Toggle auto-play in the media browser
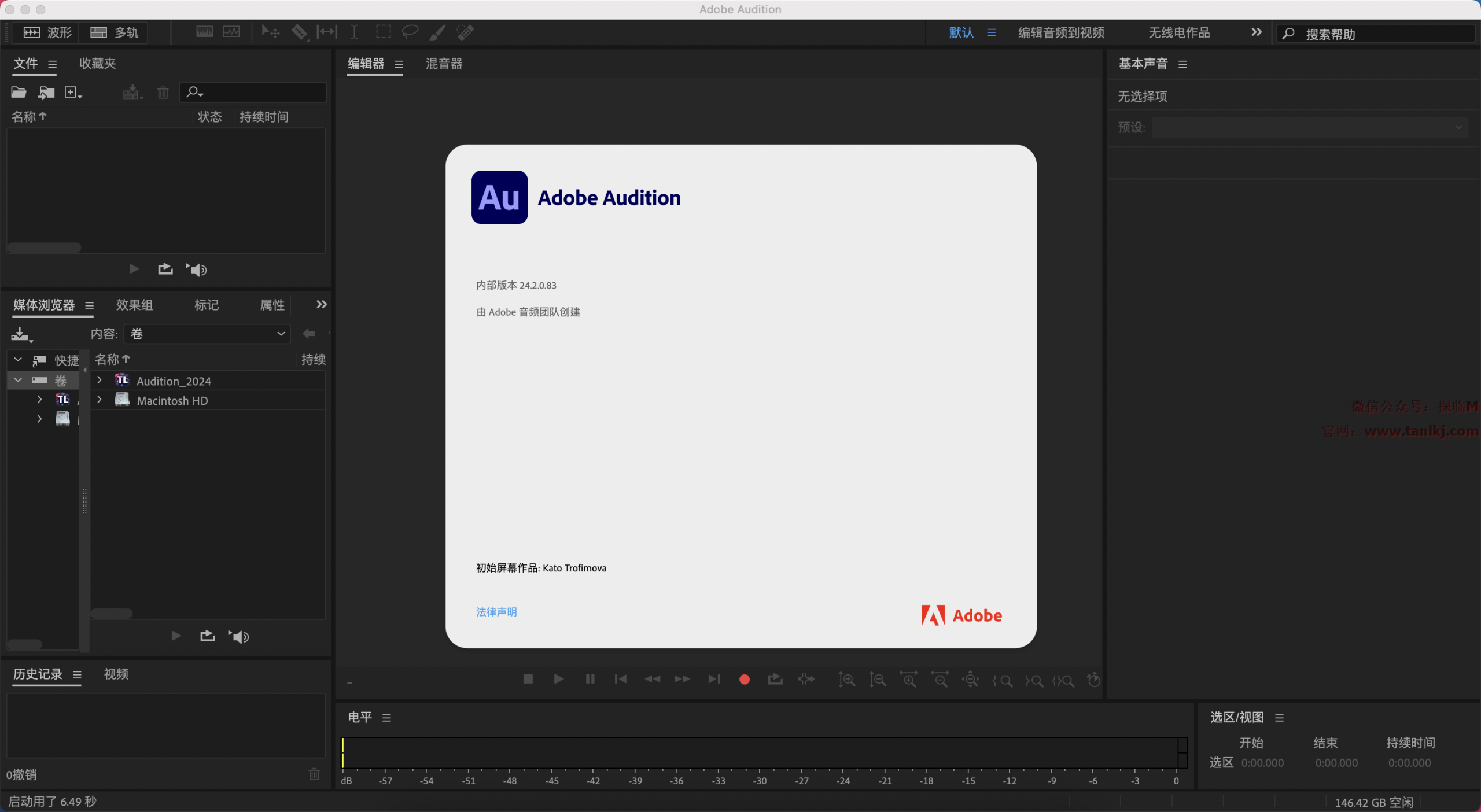This screenshot has height=812, width=1481. coord(238,637)
